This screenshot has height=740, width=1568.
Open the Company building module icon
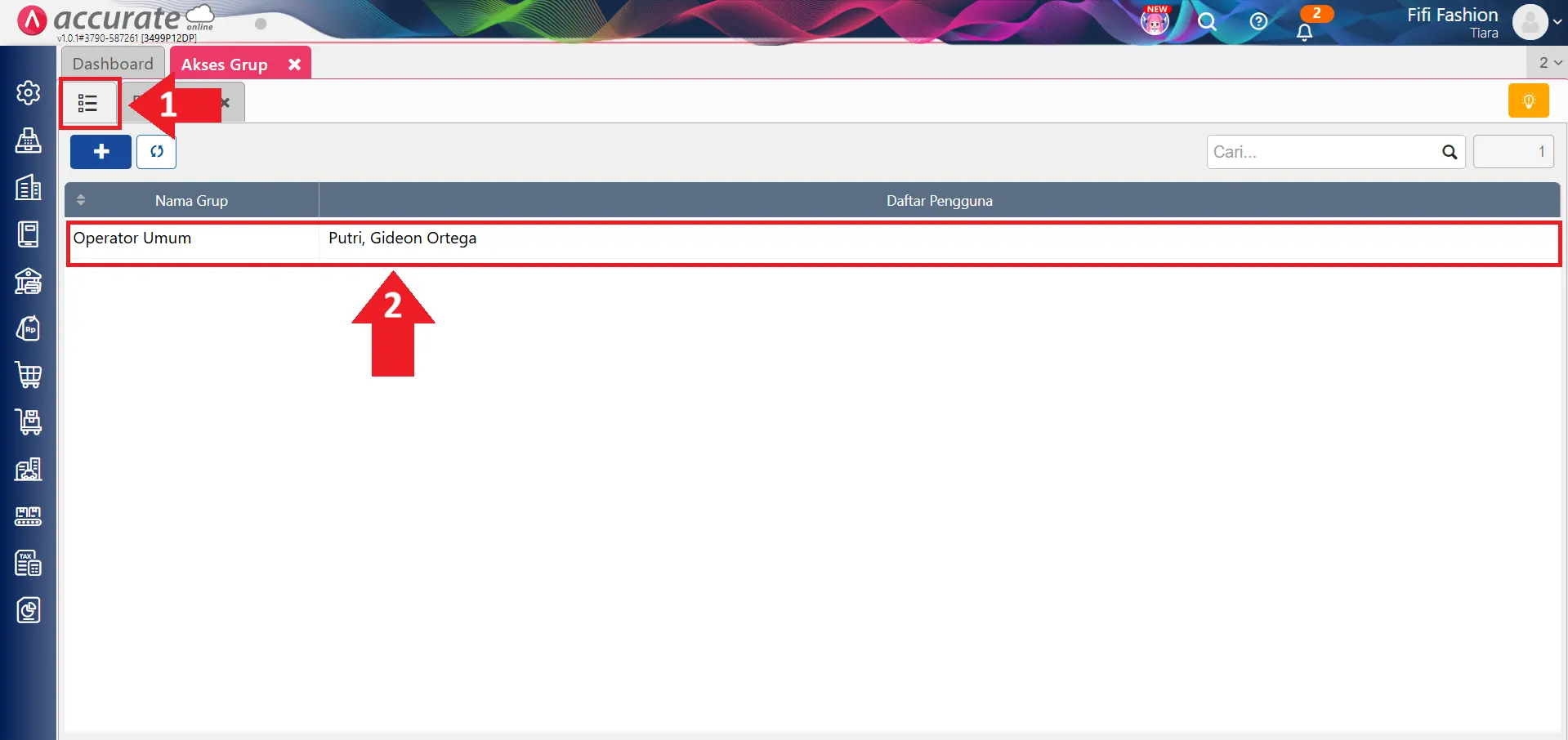[x=29, y=187]
